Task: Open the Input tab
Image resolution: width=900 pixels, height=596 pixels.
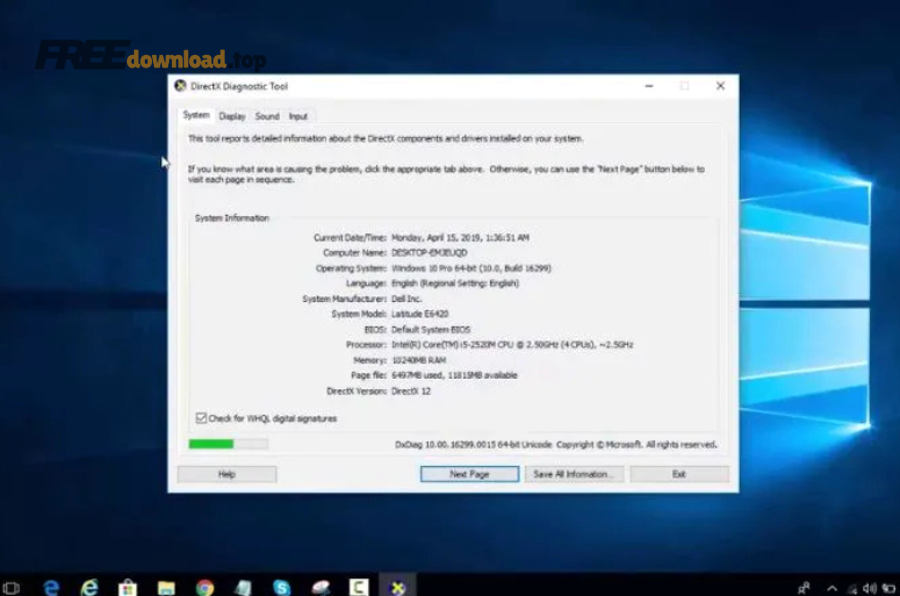Action: 298,117
